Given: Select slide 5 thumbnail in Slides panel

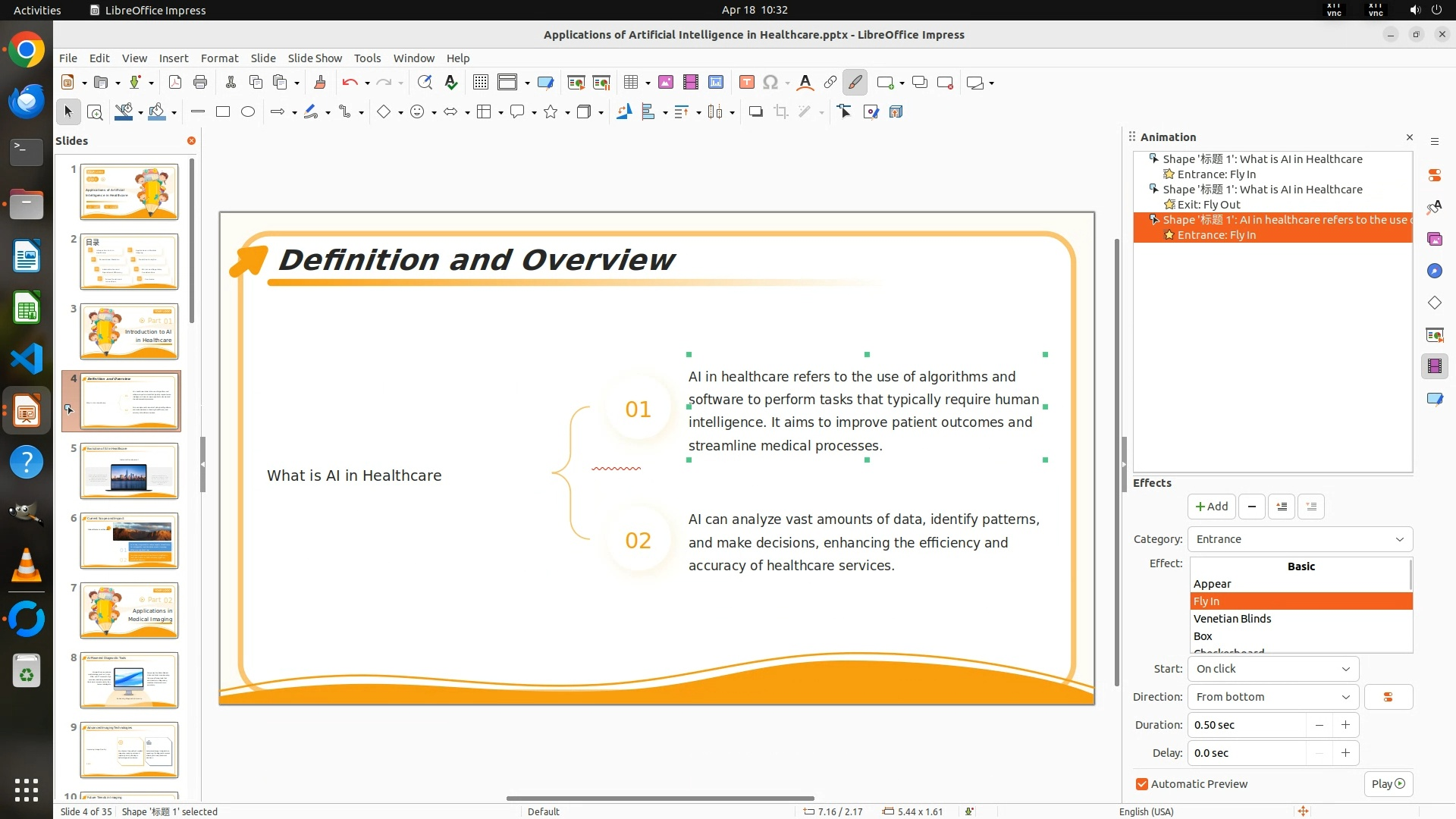Looking at the screenshot, I should click(129, 471).
